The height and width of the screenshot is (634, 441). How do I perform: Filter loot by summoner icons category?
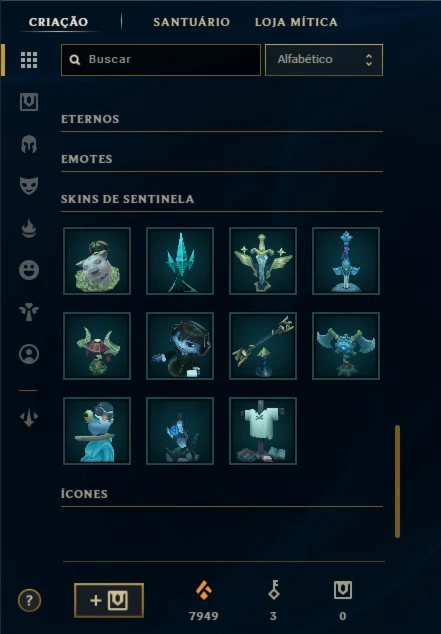point(29,354)
